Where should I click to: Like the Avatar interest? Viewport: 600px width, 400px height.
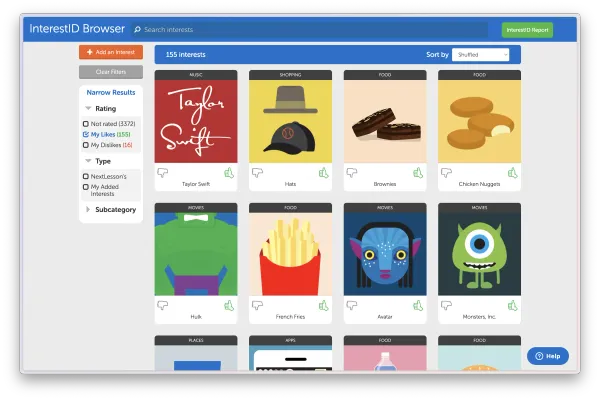[418, 305]
